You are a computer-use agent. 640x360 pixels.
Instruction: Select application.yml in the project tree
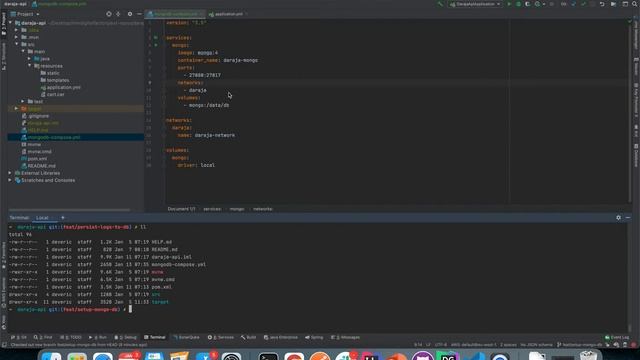point(63,87)
